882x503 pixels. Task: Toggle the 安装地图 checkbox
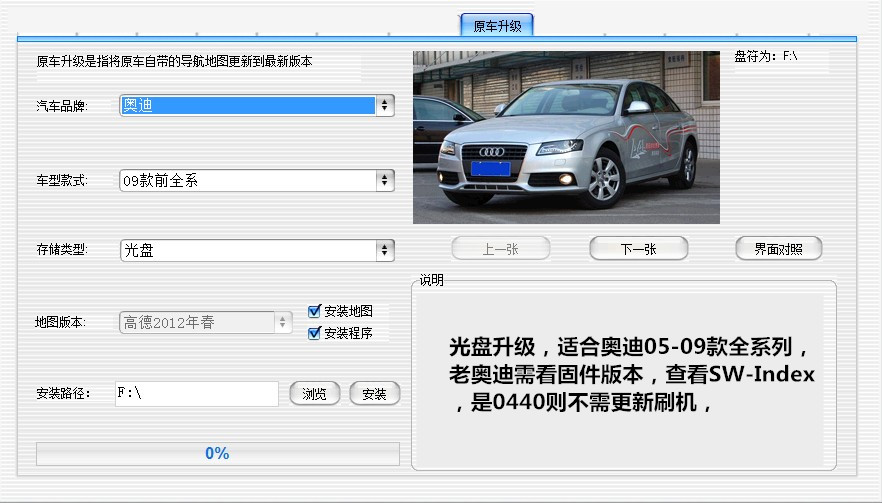pos(314,311)
